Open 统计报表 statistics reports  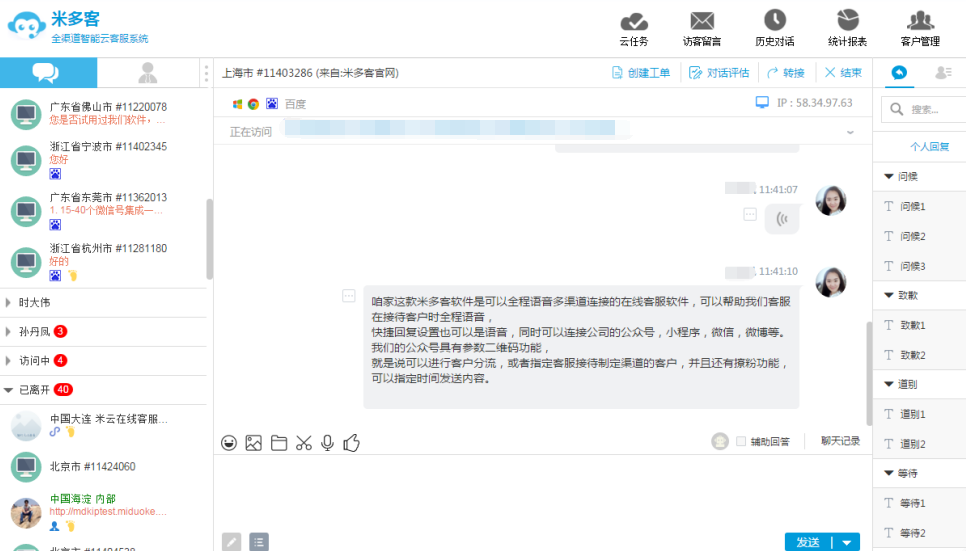[847, 28]
